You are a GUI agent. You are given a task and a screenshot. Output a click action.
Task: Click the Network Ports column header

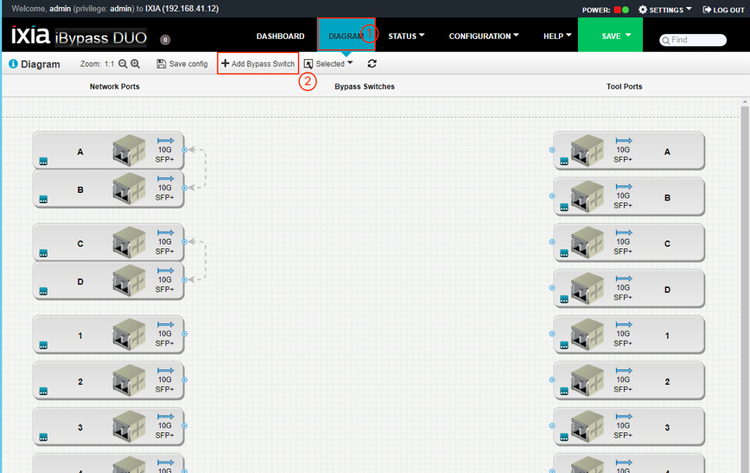[x=114, y=87]
